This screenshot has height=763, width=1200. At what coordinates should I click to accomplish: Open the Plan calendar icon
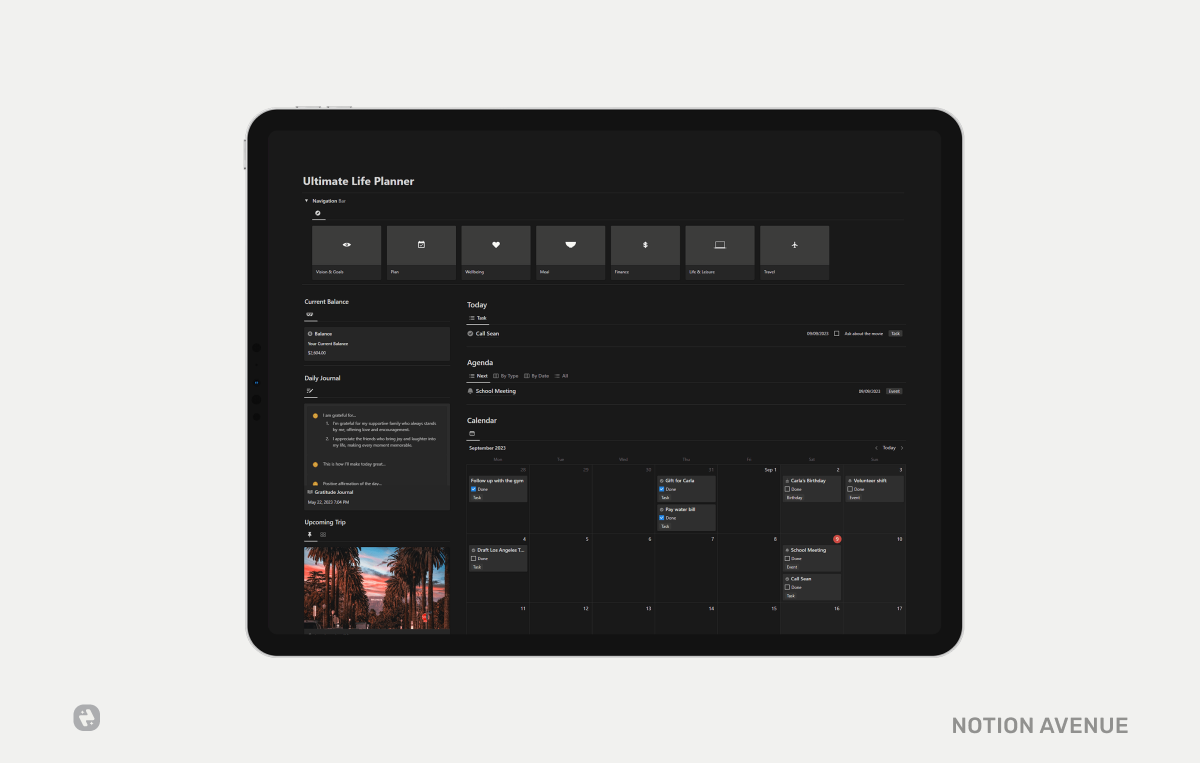[421, 244]
